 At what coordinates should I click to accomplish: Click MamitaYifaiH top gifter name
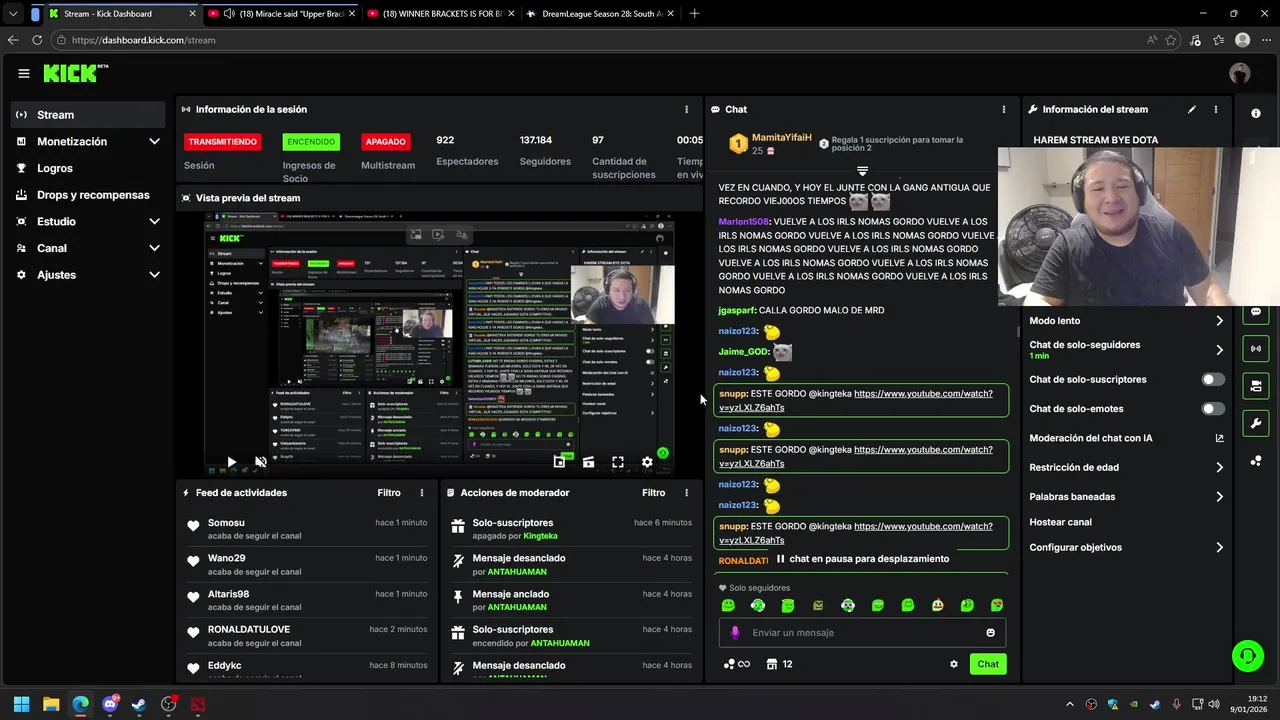tap(781, 137)
